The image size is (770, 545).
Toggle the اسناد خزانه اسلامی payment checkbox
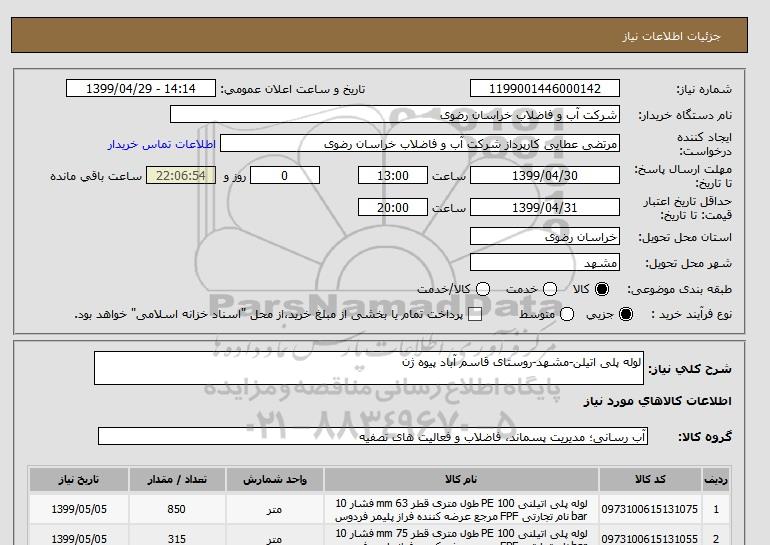(x=475, y=315)
